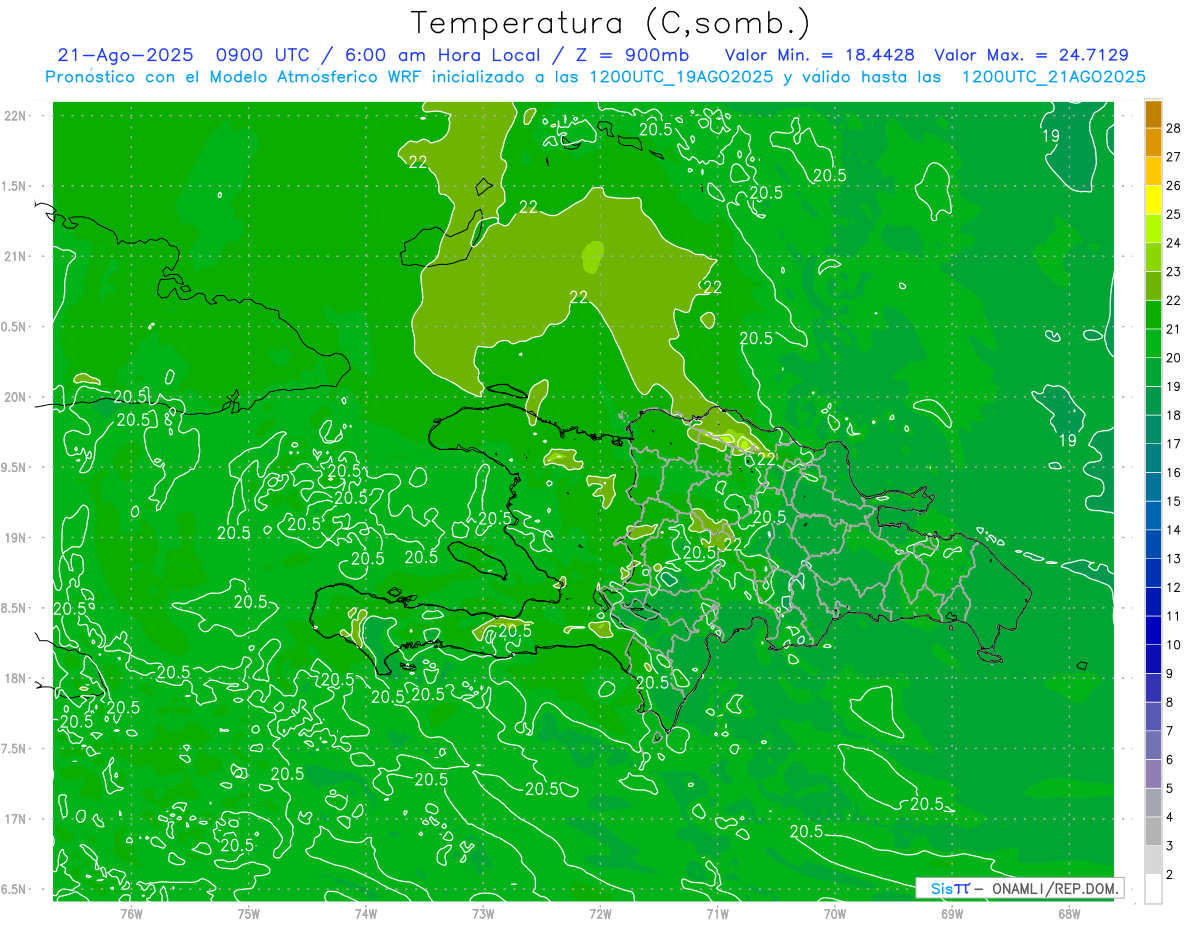Screen dimensions: 1200x927
Task: Click the color bar segment between 22 and 23
Action: tap(1153, 286)
